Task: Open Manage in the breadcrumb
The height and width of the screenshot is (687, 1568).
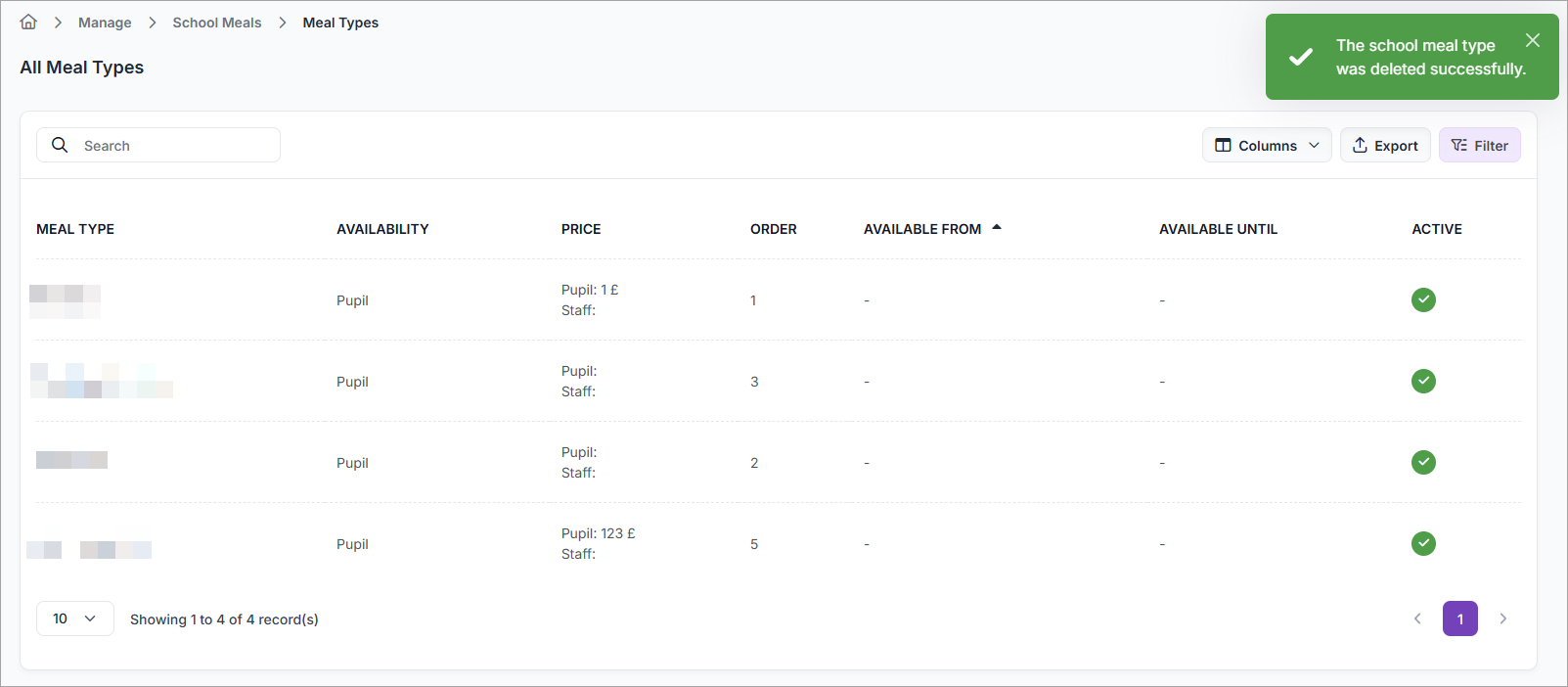Action: click(x=105, y=23)
